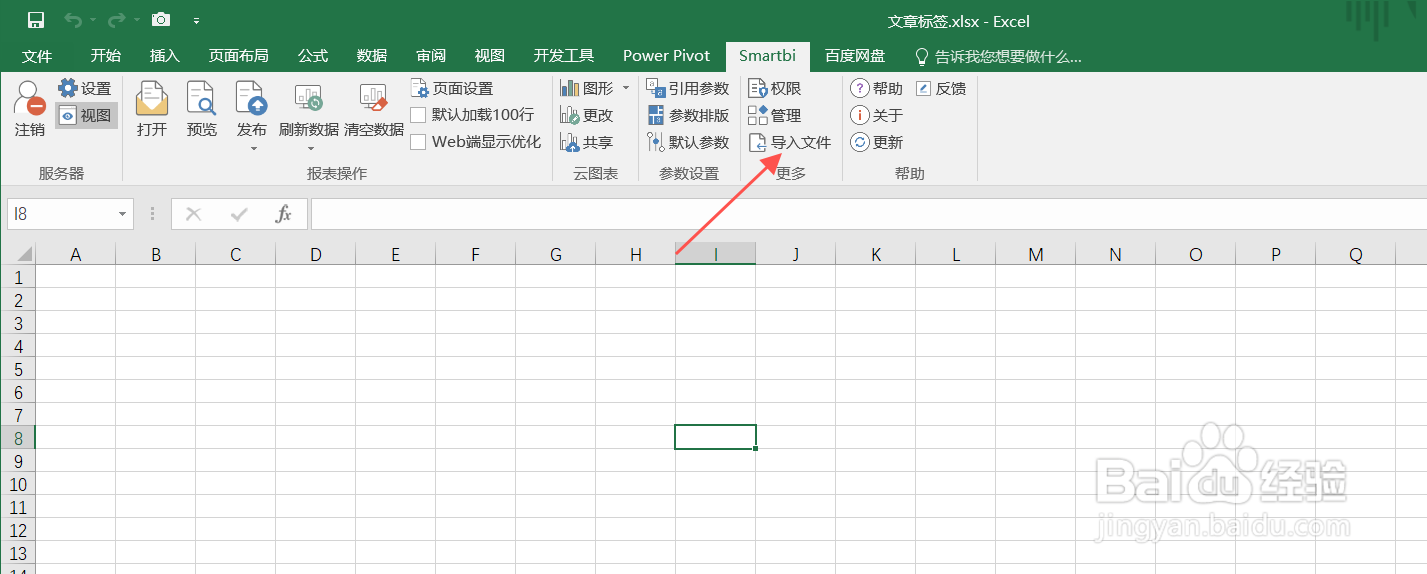Click the camera screenshot icon in title bar
This screenshot has width=1427, height=574.
(x=160, y=20)
